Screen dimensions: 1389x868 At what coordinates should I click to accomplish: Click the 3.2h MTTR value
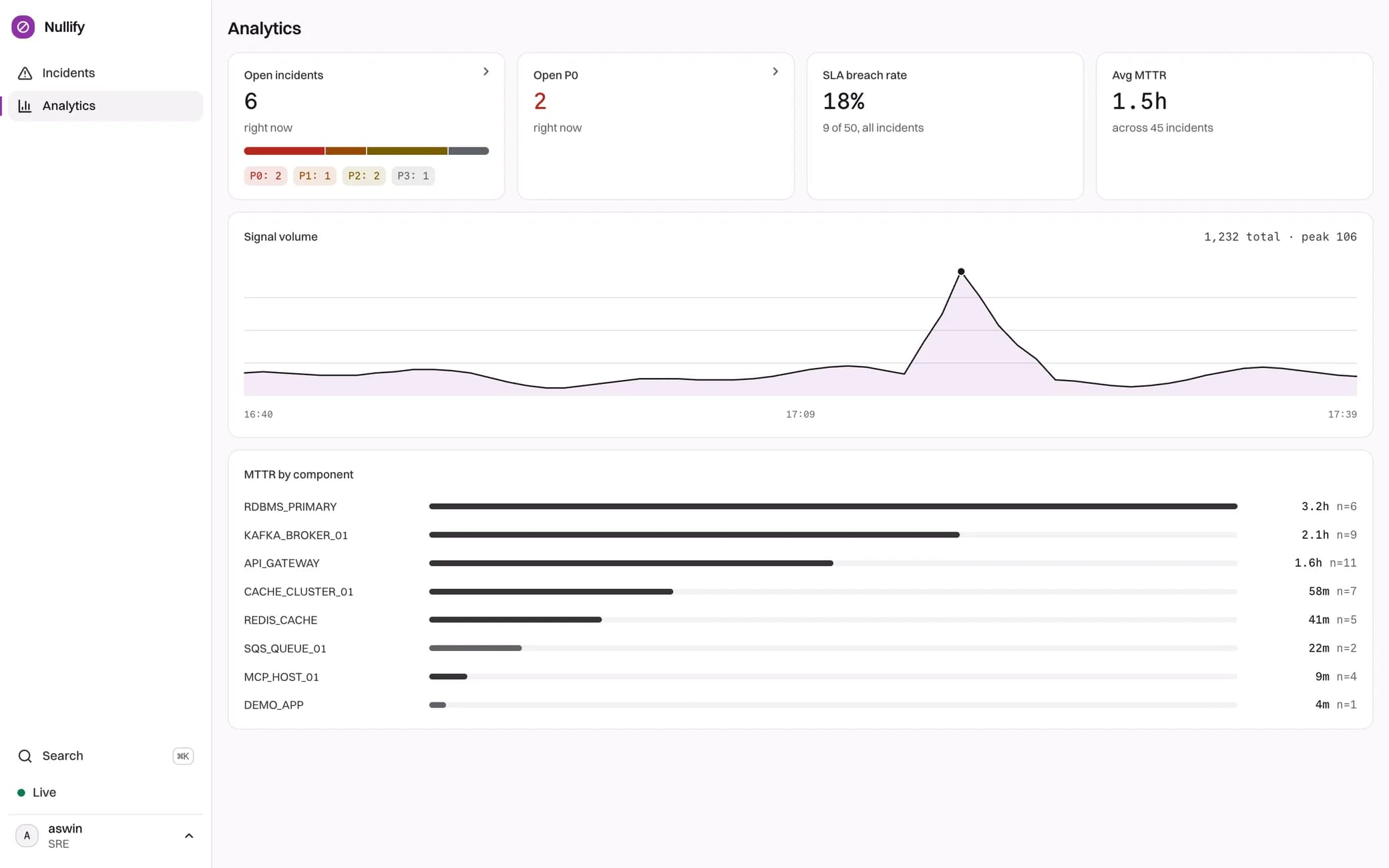click(x=1315, y=507)
